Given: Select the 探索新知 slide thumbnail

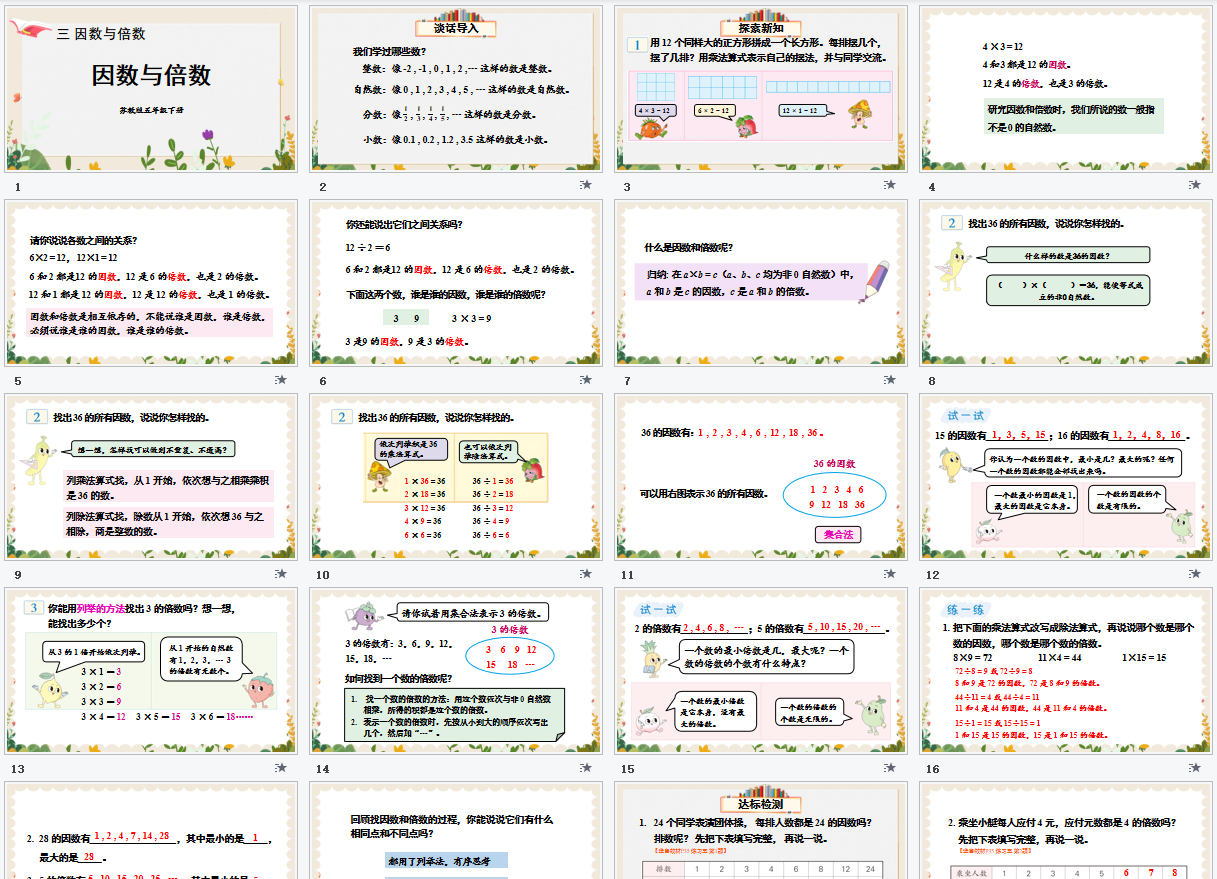Looking at the screenshot, I should (x=761, y=88).
